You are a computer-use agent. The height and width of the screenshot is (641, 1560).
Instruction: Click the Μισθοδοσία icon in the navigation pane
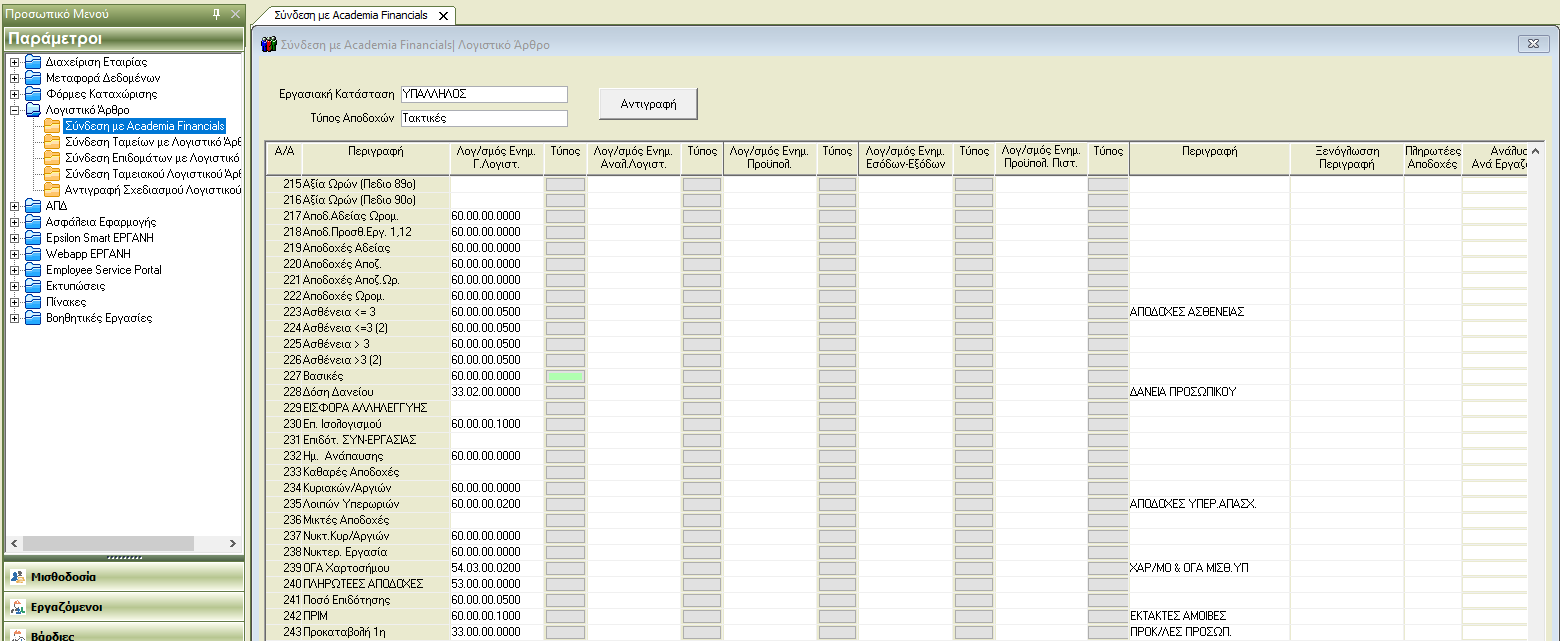click(18, 577)
